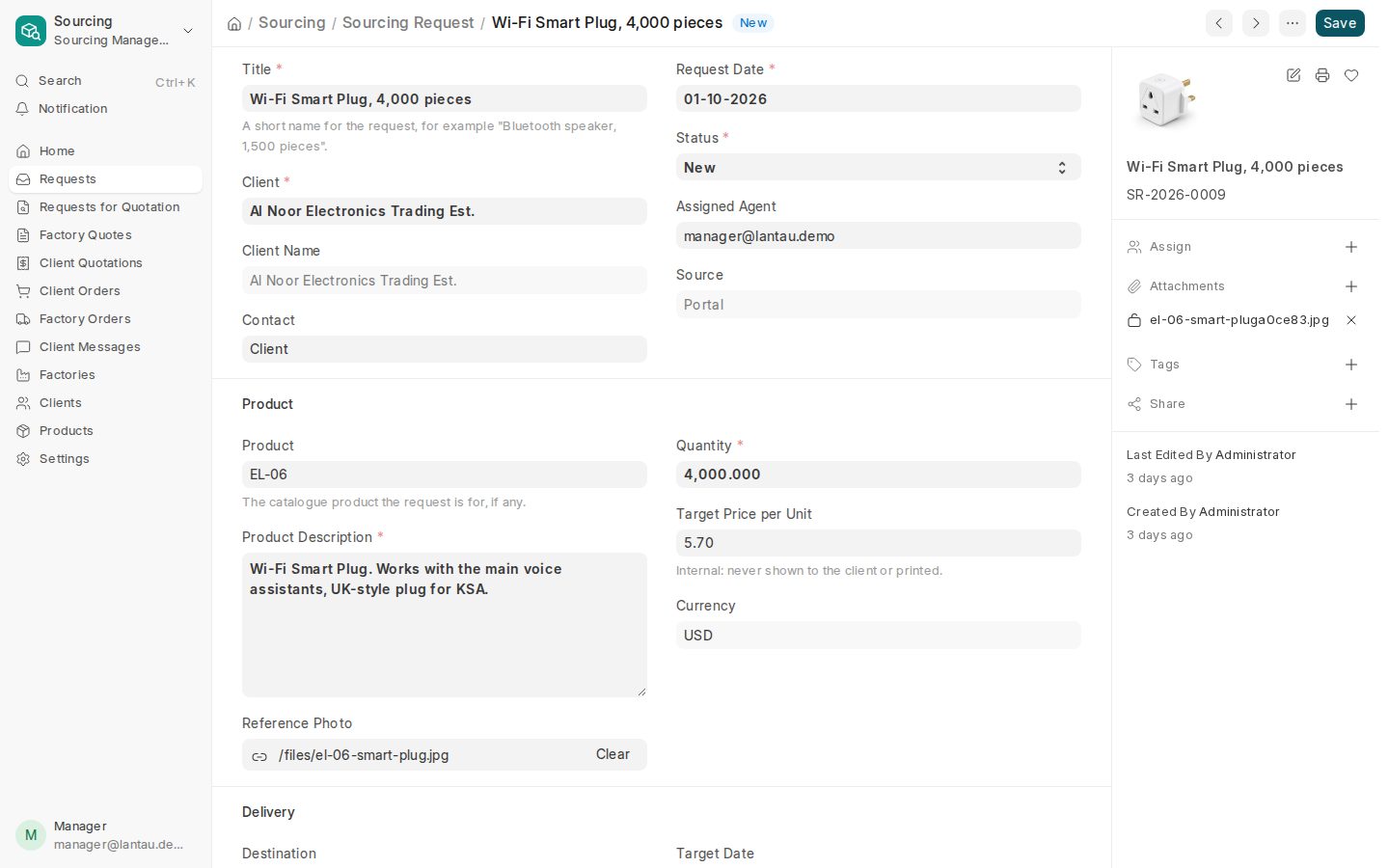Image resolution: width=1389 pixels, height=868 pixels.
Task: Edit the Title field
Action: coord(445,99)
